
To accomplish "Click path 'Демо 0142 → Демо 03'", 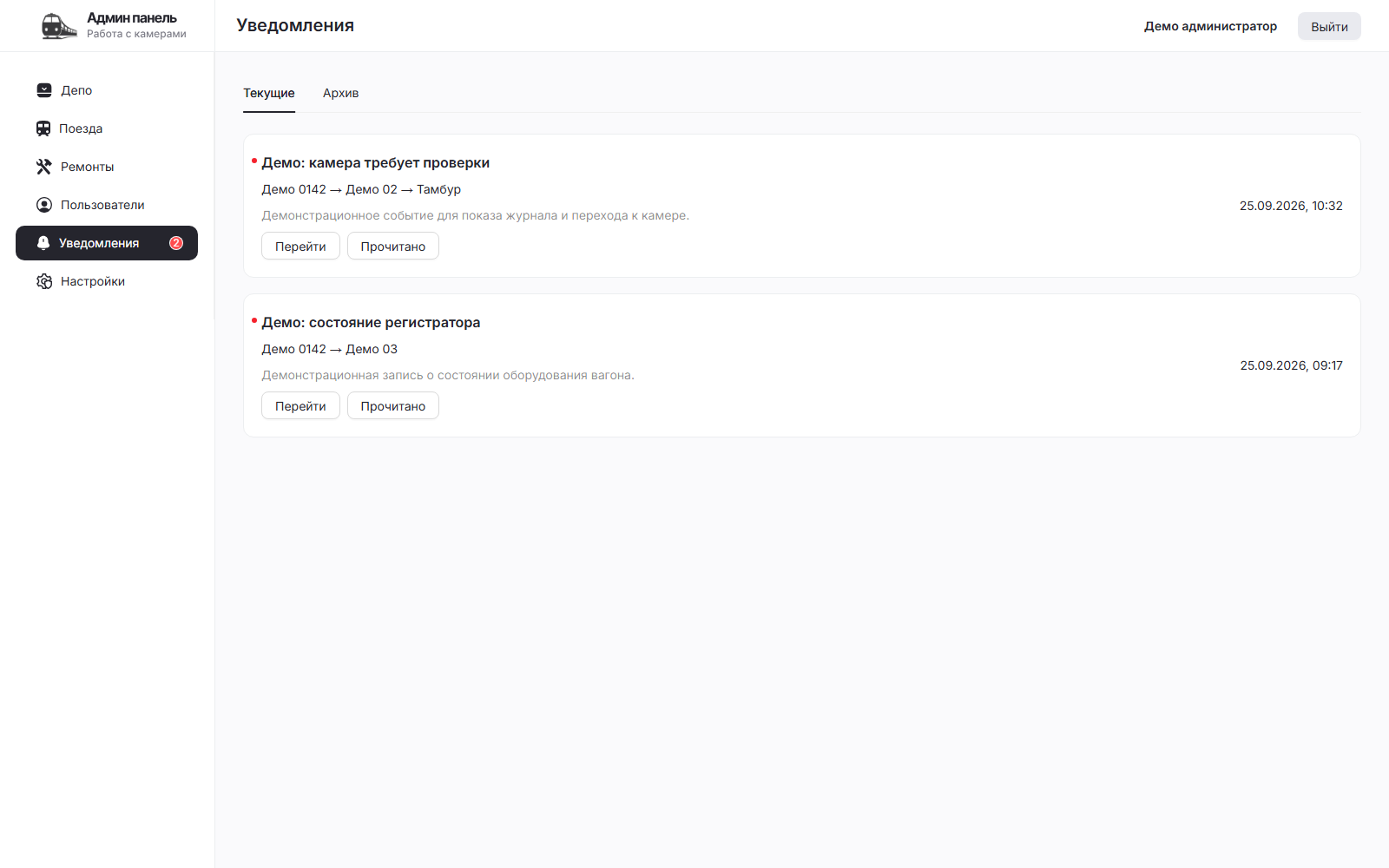I will tap(330, 349).
